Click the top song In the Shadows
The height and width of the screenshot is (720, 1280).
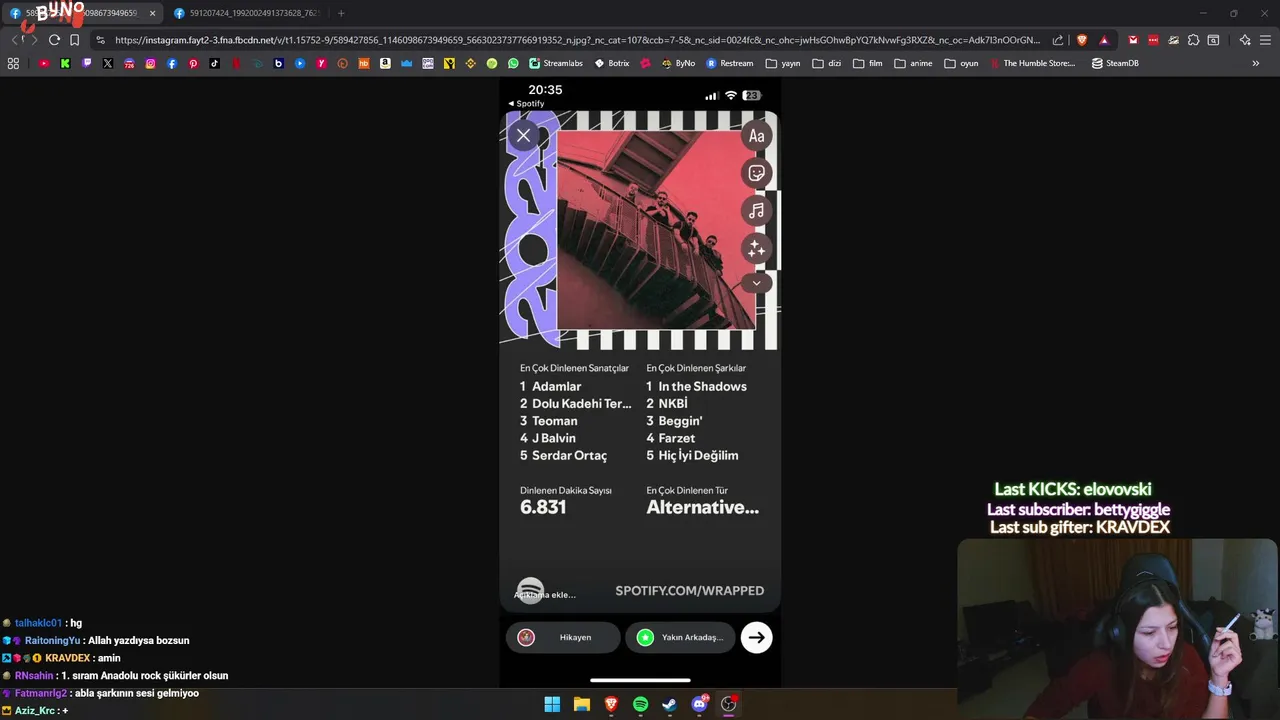pyautogui.click(x=702, y=386)
